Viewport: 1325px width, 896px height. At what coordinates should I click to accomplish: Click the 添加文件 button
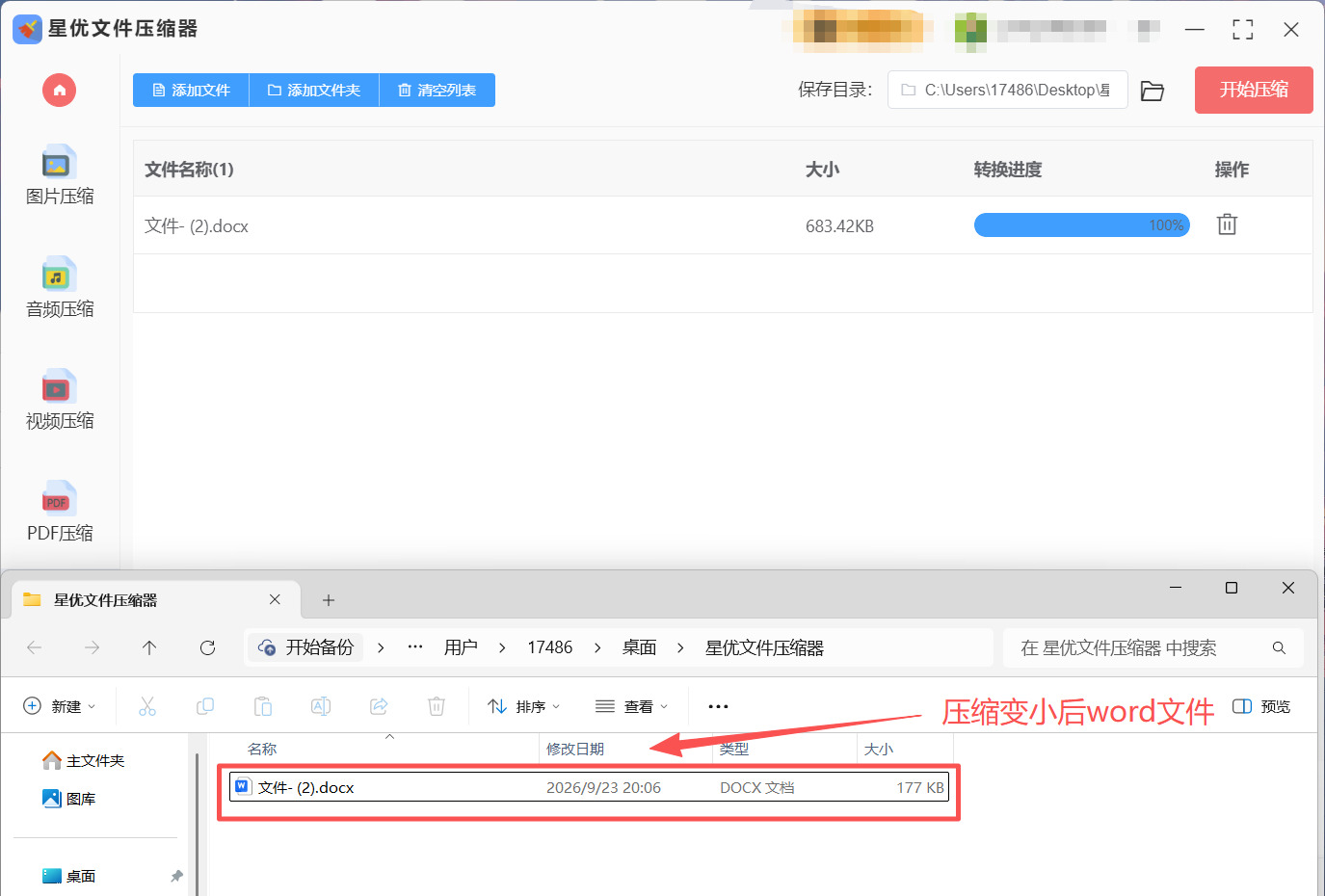tap(191, 91)
